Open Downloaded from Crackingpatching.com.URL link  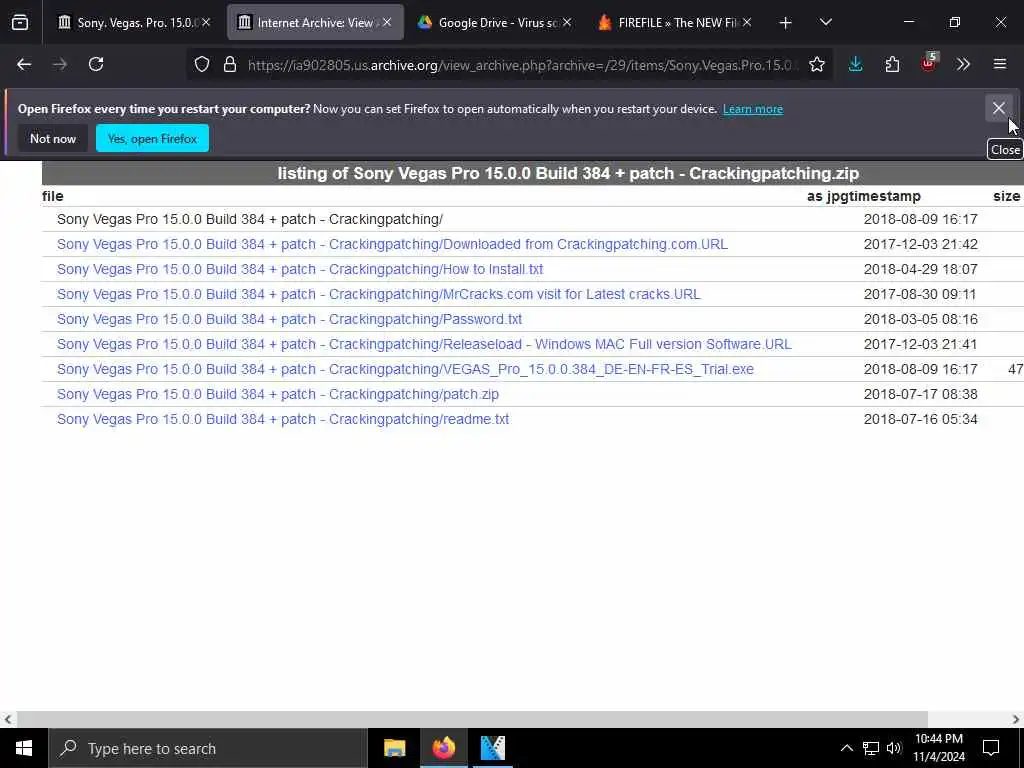pyautogui.click(x=392, y=244)
